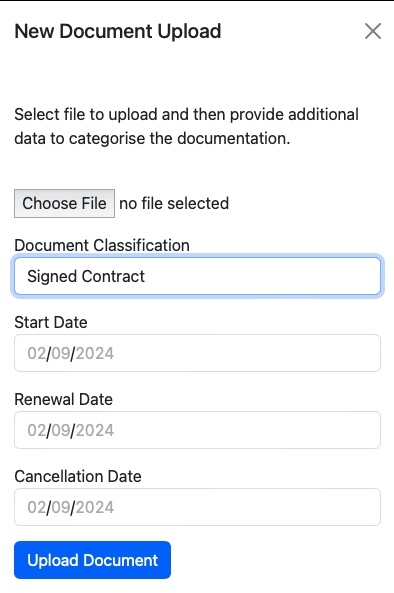Click the 'no file selected' text

(174, 203)
